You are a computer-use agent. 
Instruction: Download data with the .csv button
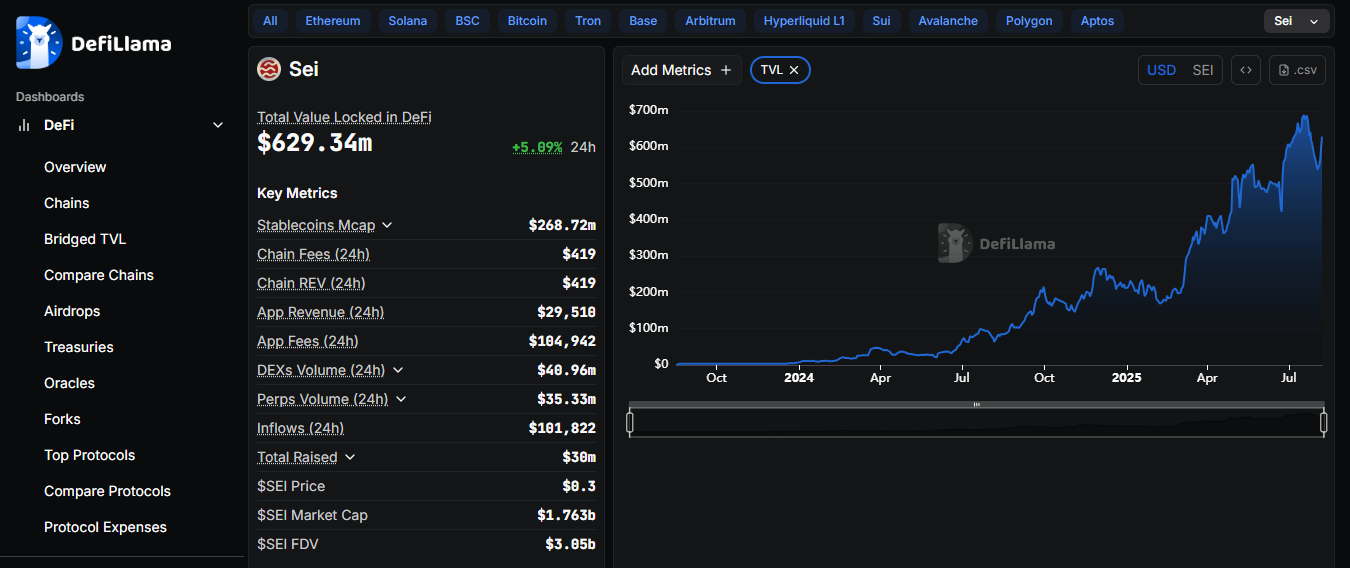(1298, 70)
